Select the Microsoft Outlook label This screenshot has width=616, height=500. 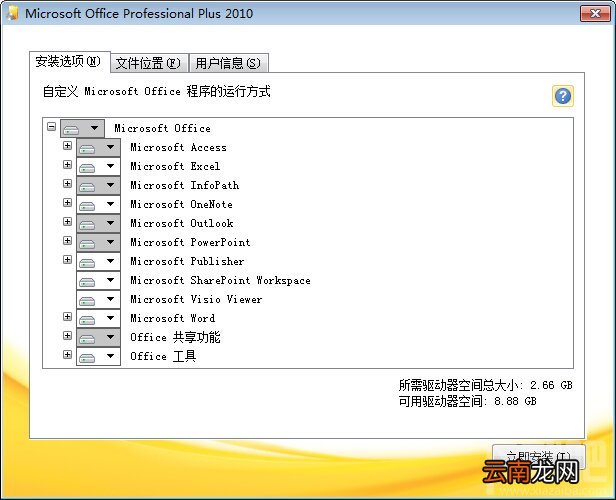click(x=182, y=223)
